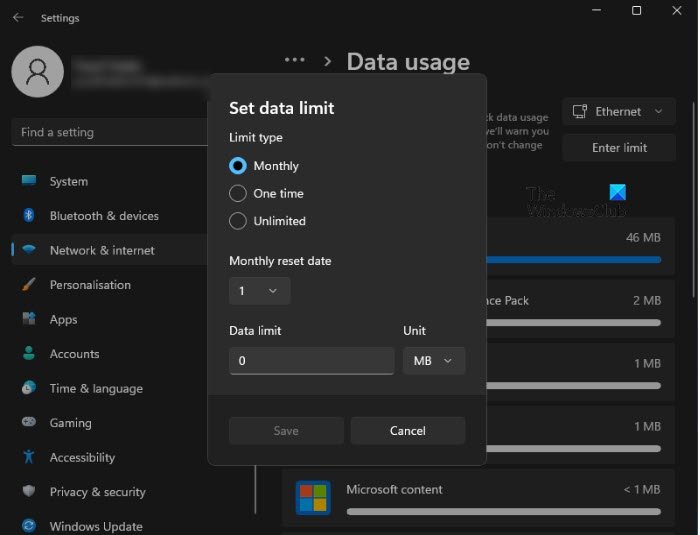Go to Privacy & security section
The image size is (700, 535).
pyautogui.click(x=97, y=492)
